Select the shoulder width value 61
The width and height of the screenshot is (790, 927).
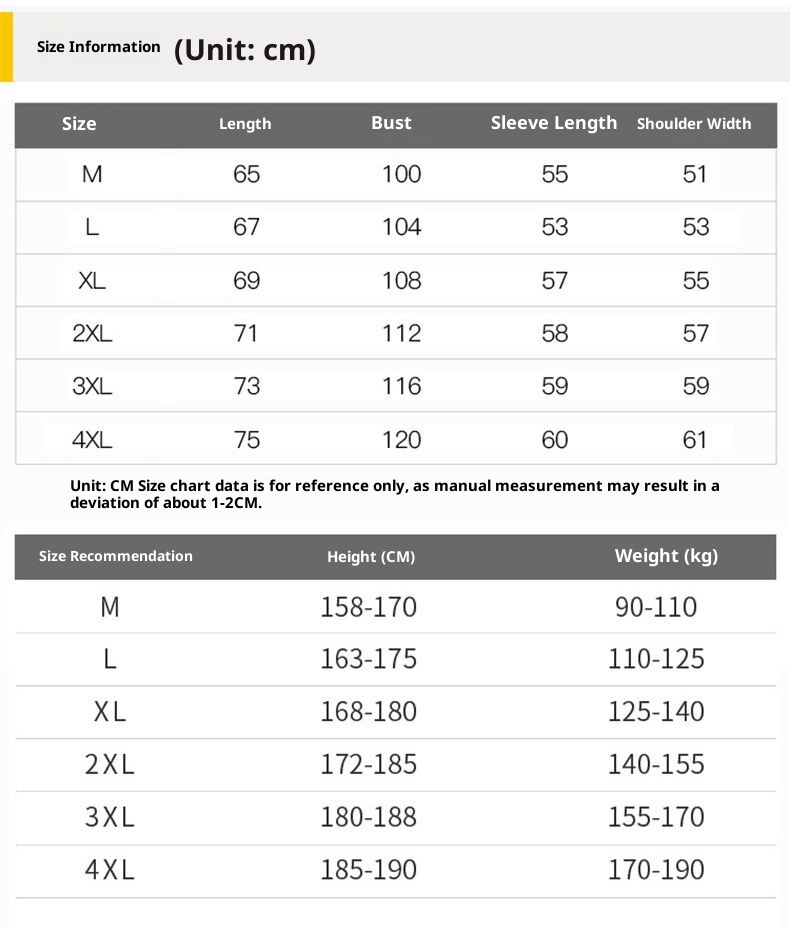[695, 439]
